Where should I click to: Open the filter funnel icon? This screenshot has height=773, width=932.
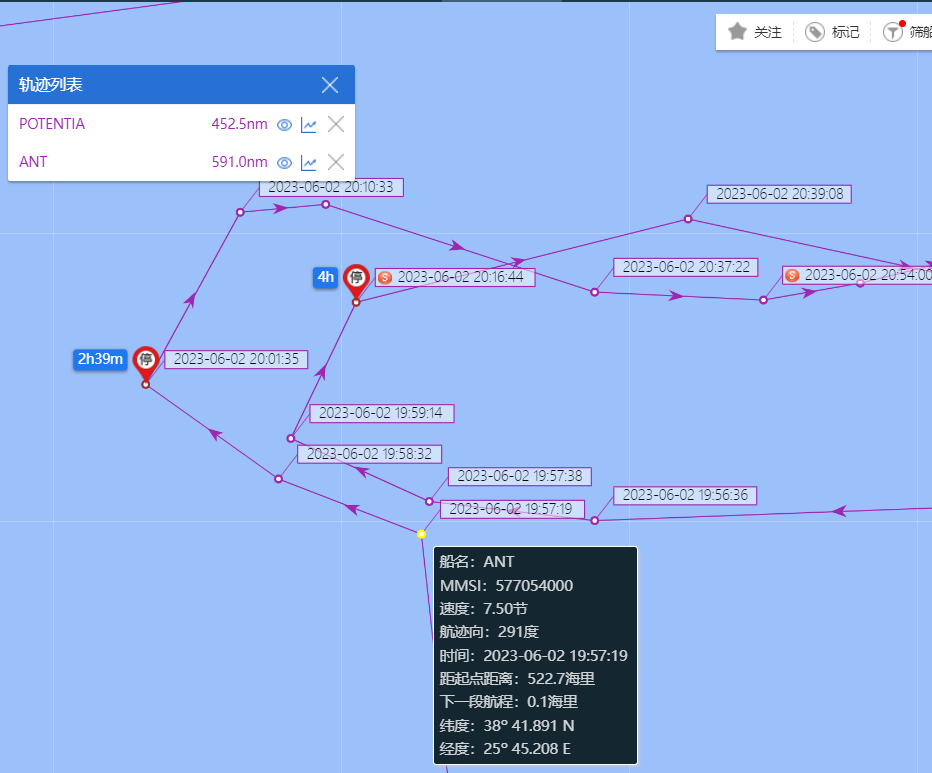coord(893,32)
